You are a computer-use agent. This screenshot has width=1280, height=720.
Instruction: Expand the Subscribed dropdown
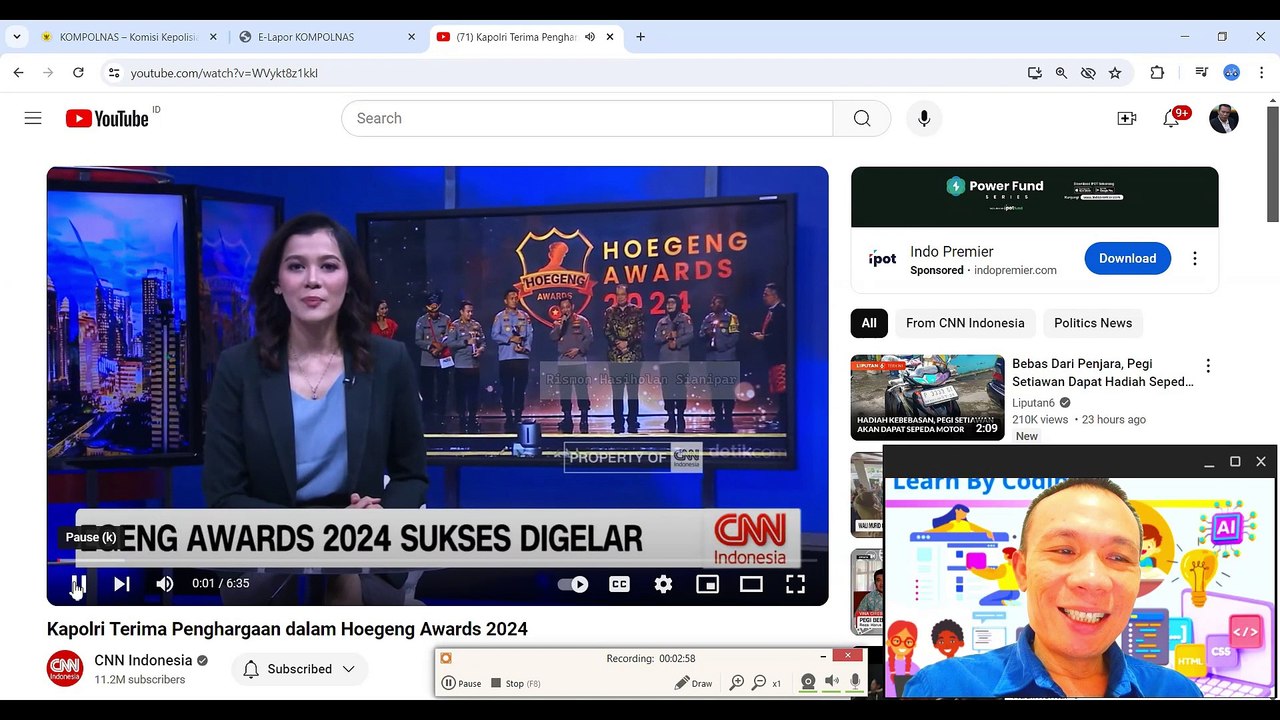coord(299,669)
